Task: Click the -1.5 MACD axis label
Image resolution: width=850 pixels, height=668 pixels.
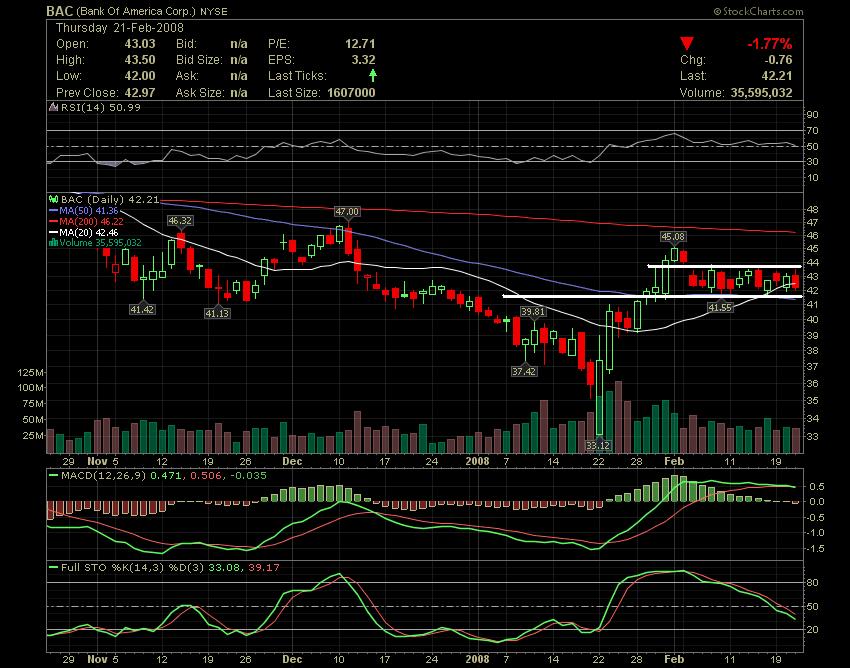Action: coord(816,549)
